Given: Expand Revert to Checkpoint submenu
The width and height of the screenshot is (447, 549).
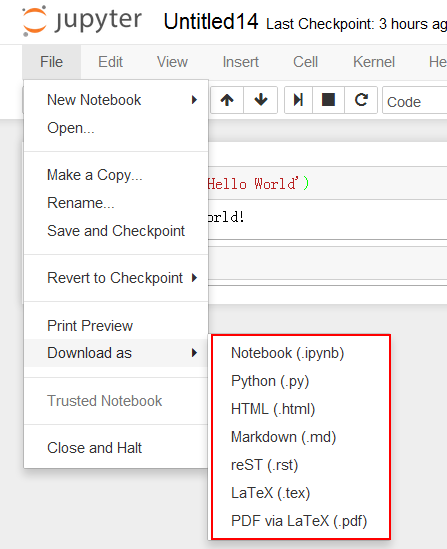Looking at the screenshot, I should coord(116,278).
